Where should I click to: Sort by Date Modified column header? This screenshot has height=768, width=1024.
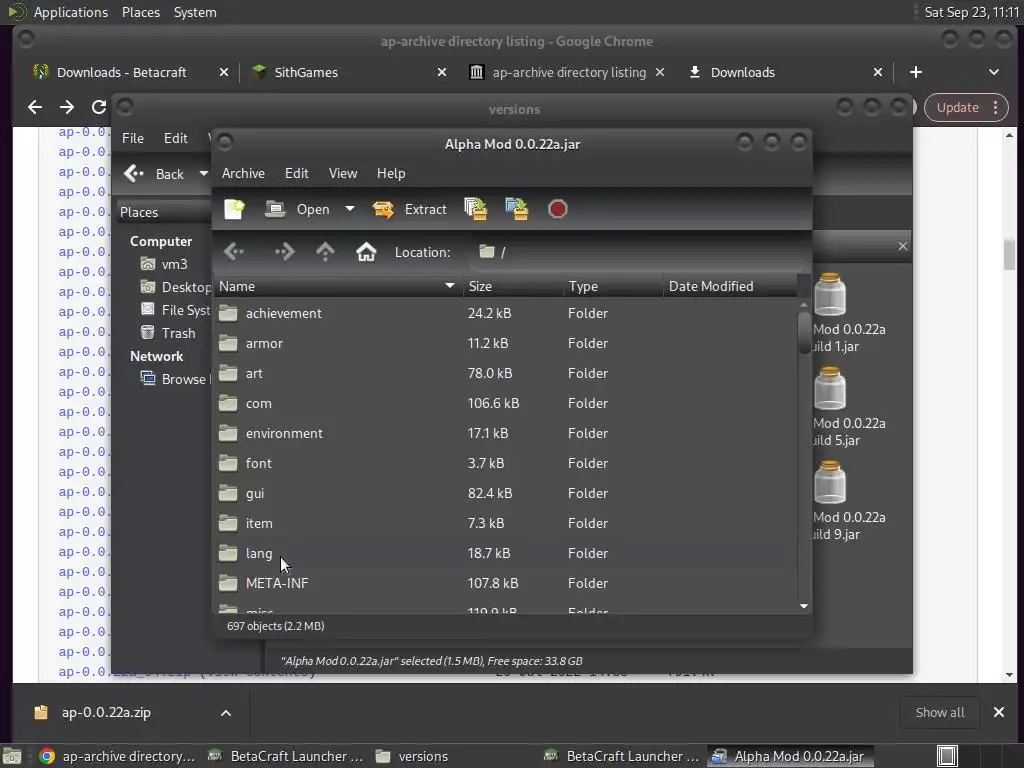[730, 286]
